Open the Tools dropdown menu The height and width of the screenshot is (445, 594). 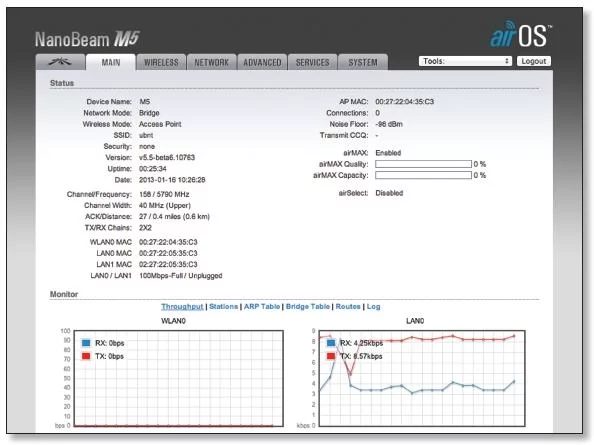[x=465, y=61]
